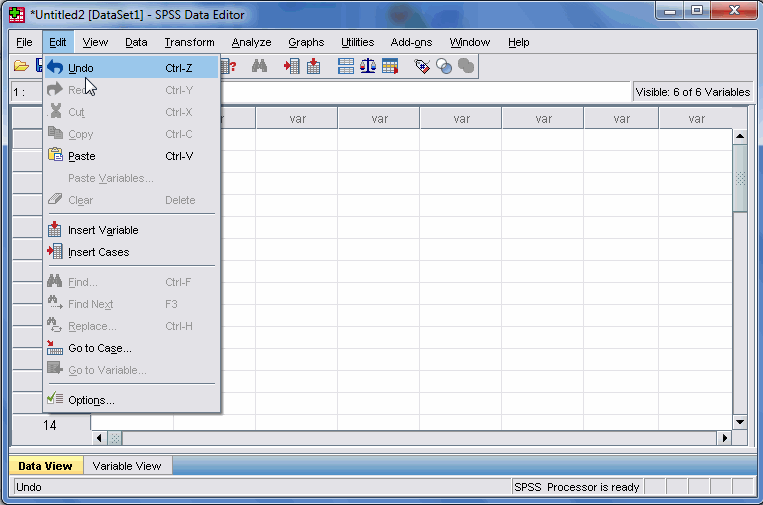Click the Find binoculars icon in the toolbar

pyautogui.click(x=259, y=66)
